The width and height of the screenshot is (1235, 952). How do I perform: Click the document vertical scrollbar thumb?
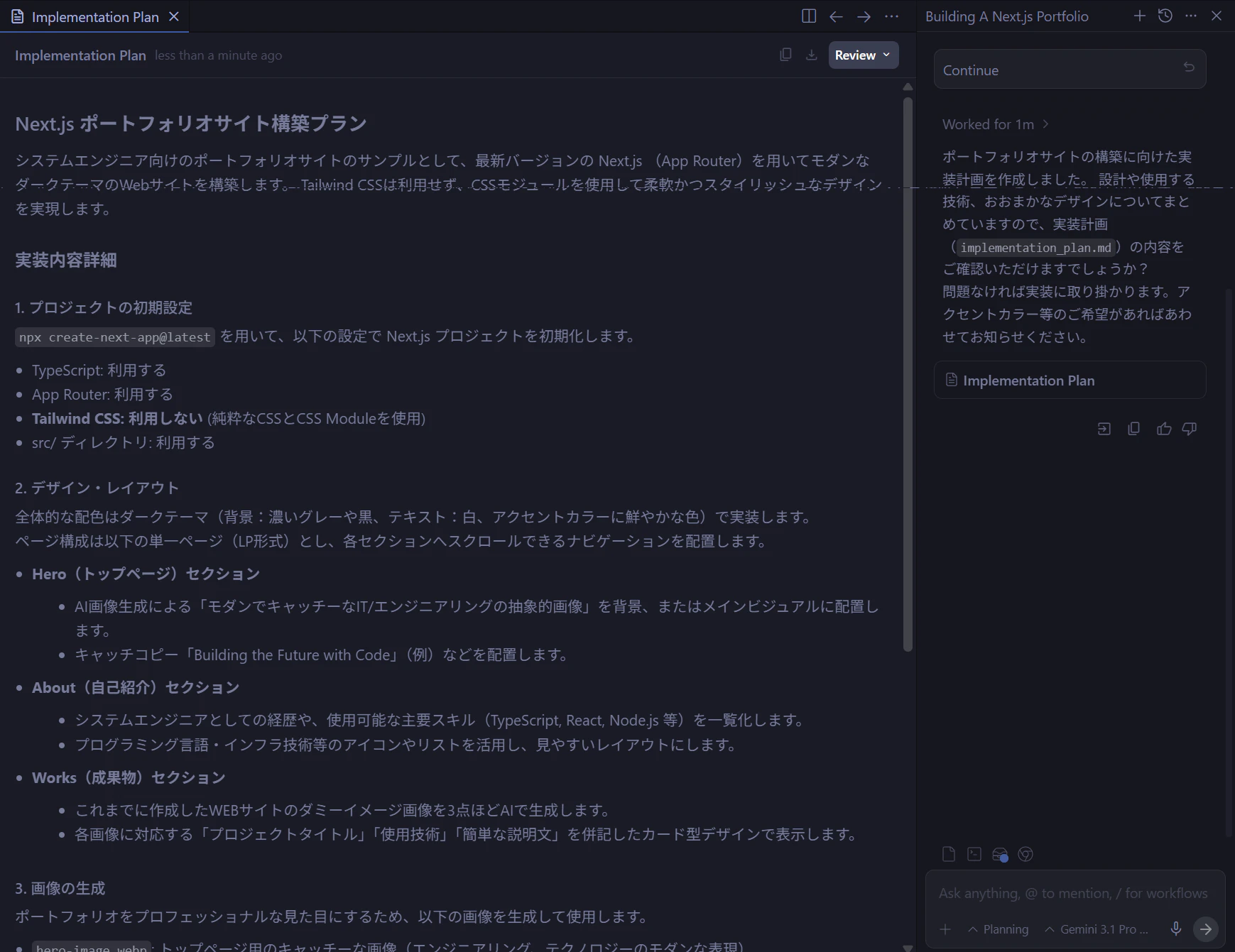pyautogui.click(x=908, y=374)
